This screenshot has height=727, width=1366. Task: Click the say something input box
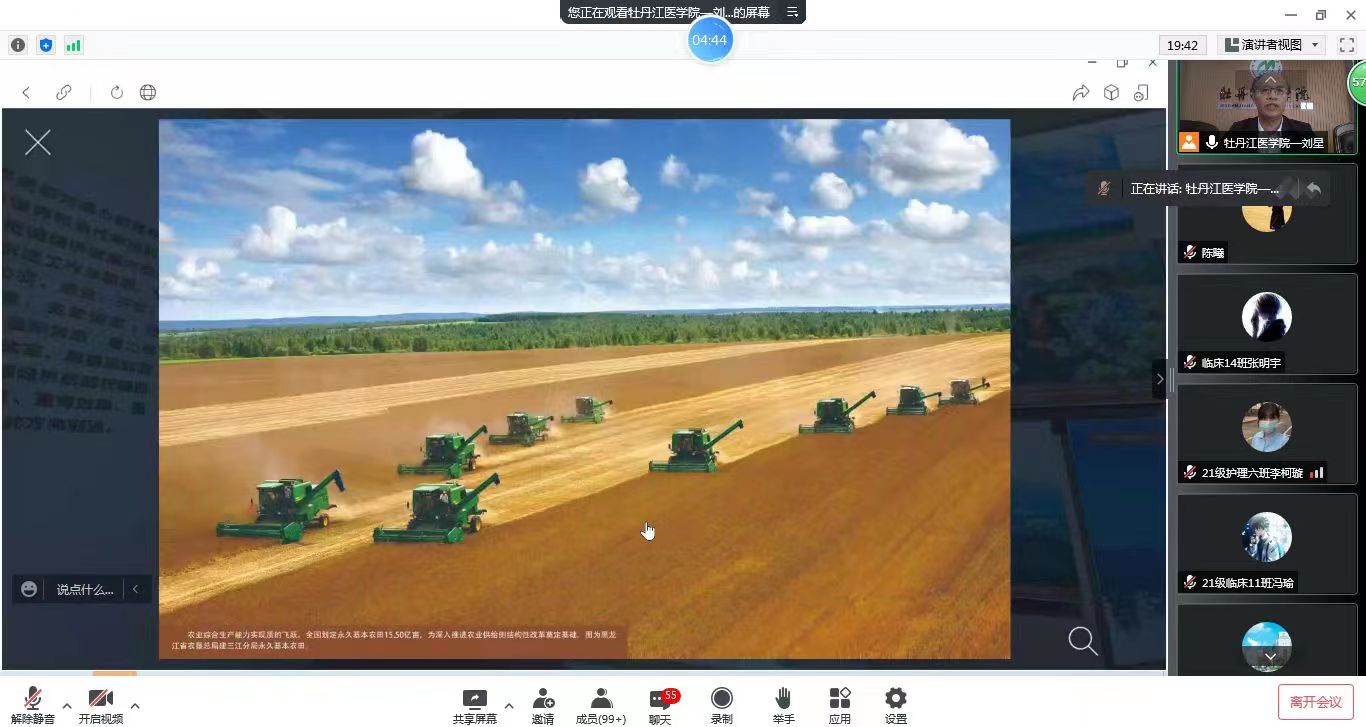pyautogui.click(x=85, y=589)
